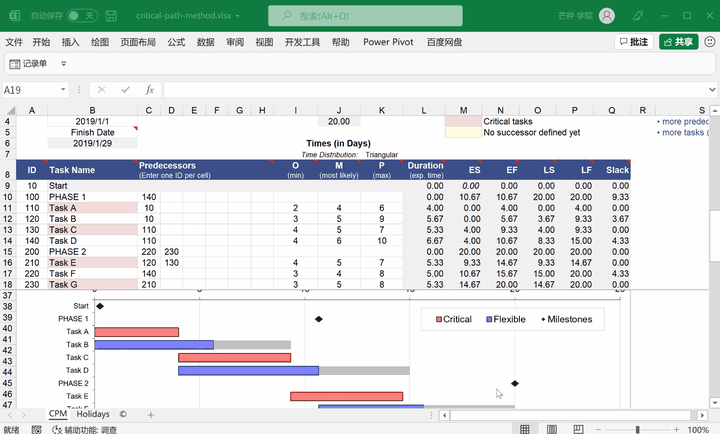Switch to Normal view icon
Viewport: 720px width, 434px height.
pos(524,429)
